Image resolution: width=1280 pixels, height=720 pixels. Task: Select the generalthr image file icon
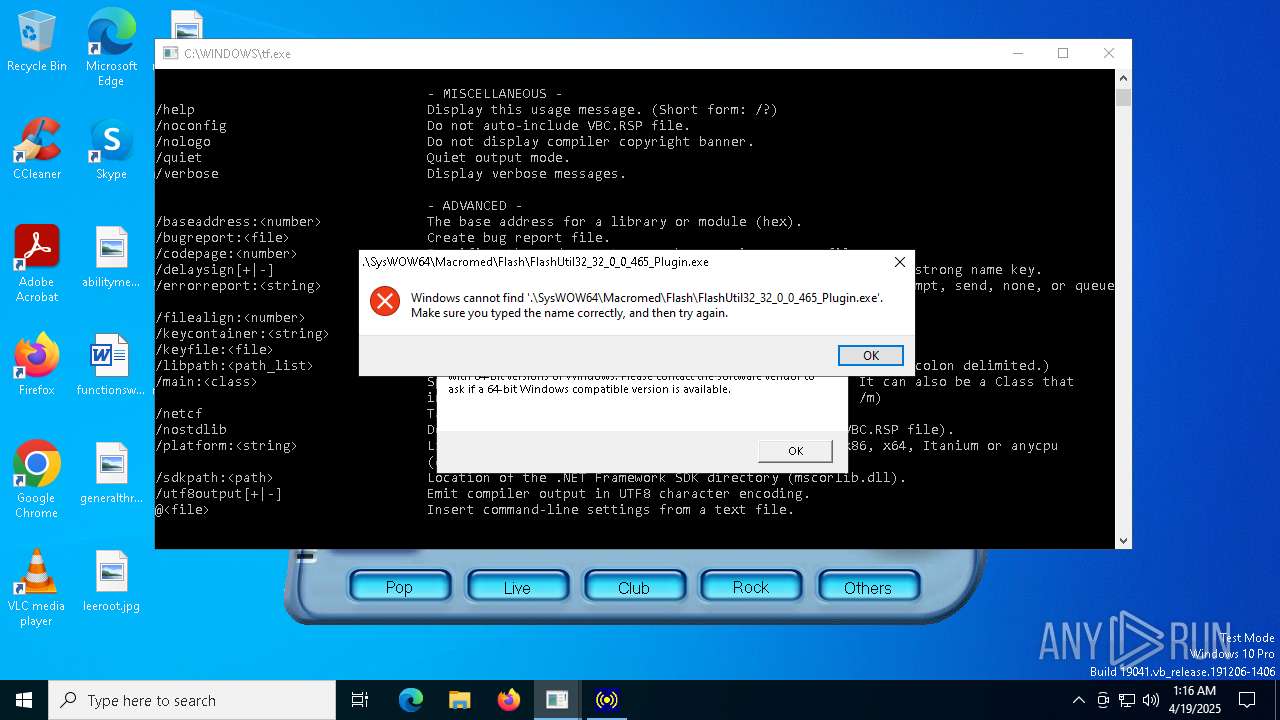pos(111,473)
